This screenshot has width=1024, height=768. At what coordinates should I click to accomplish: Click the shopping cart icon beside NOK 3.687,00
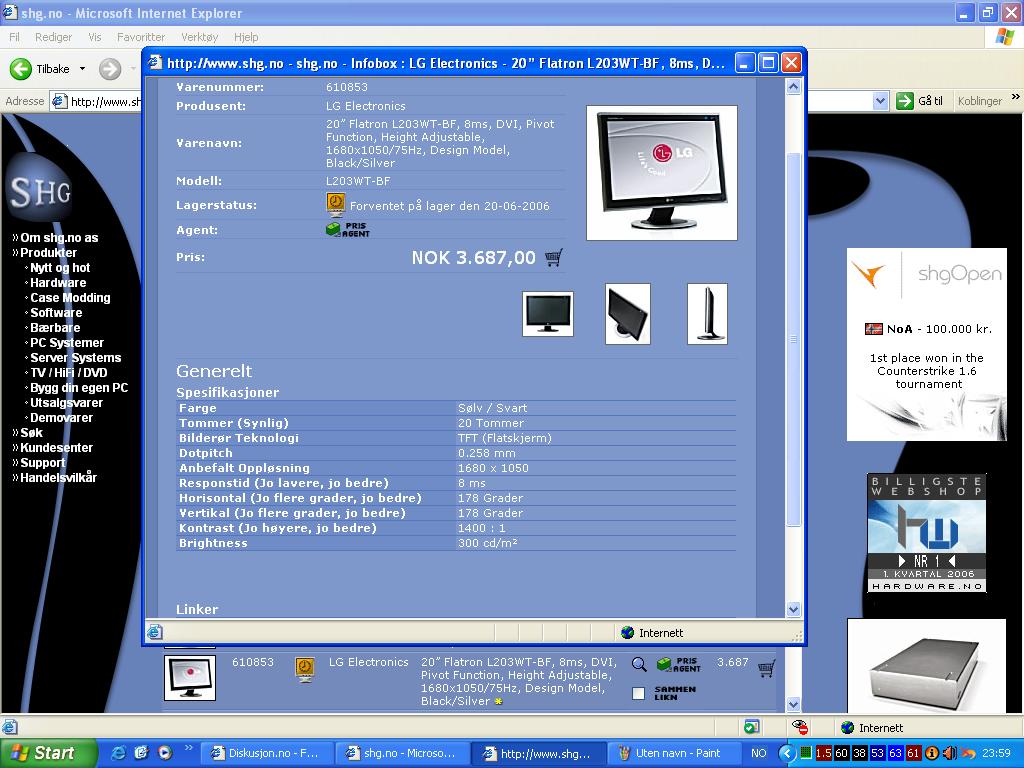coord(554,257)
